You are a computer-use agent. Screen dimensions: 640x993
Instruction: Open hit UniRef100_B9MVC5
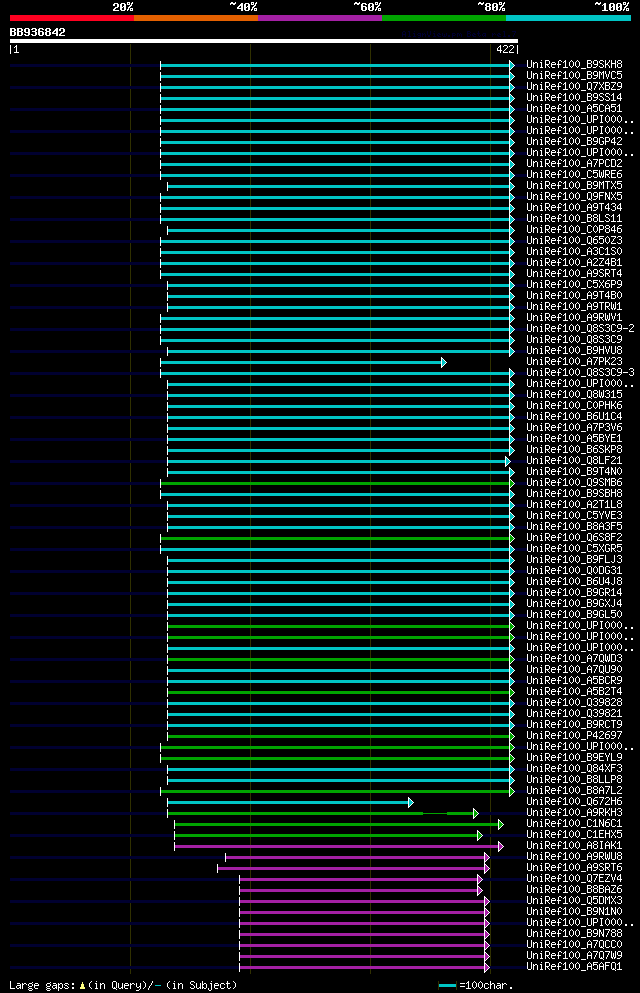click(x=574, y=75)
